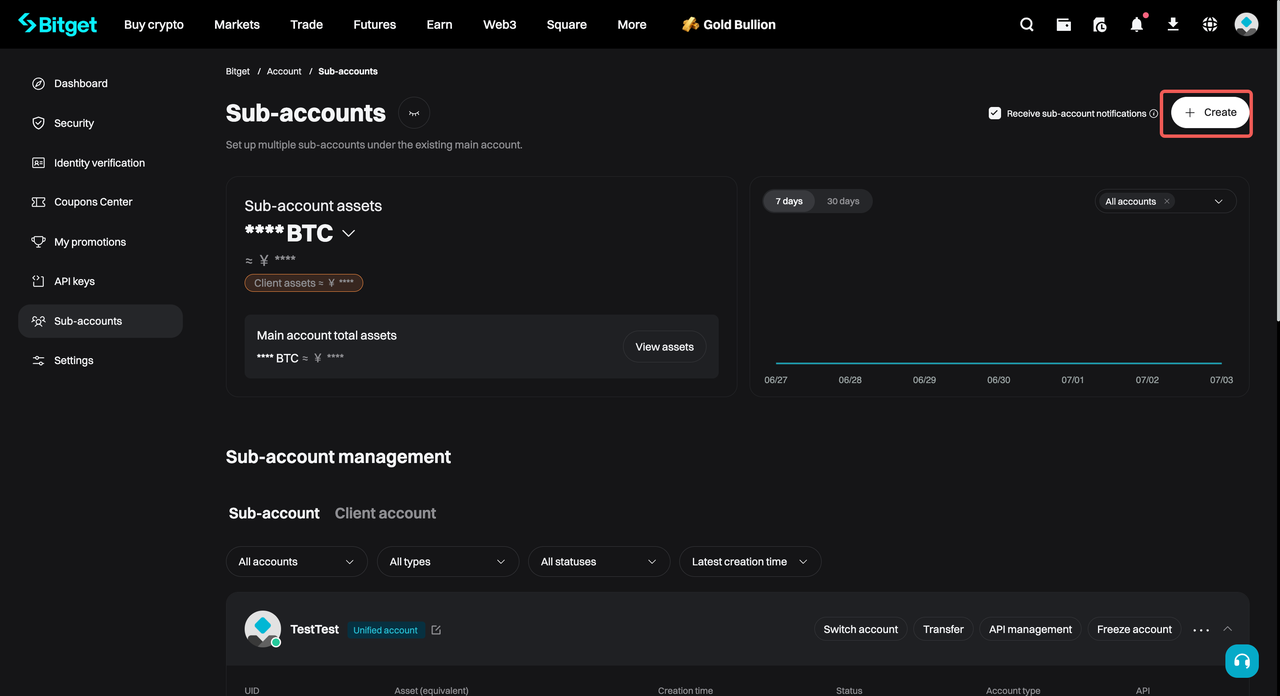
Task: Click the Main account total assets label
Action: point(327,335)
